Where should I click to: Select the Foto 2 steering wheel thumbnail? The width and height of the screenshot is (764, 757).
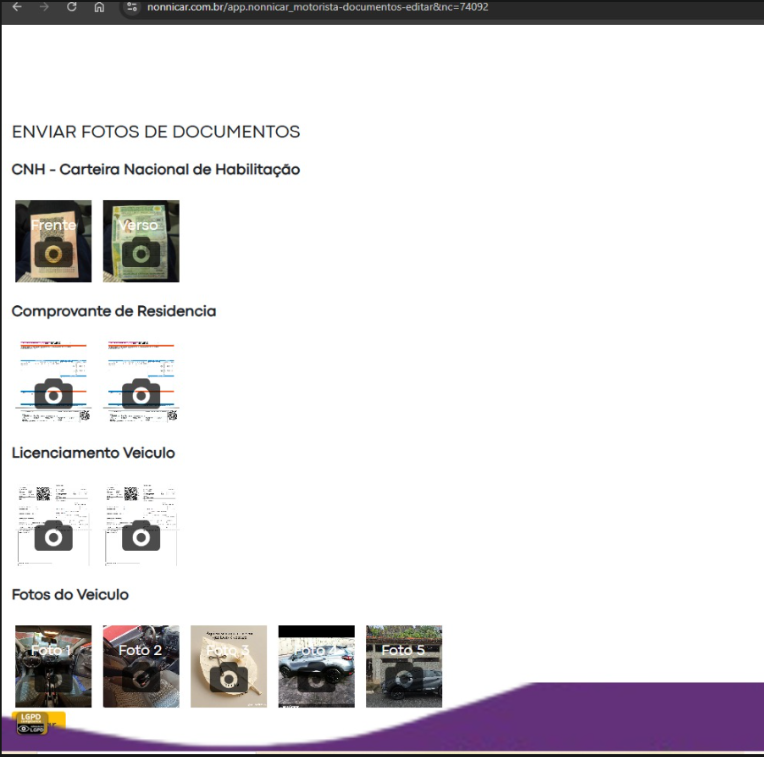(141, 666)
